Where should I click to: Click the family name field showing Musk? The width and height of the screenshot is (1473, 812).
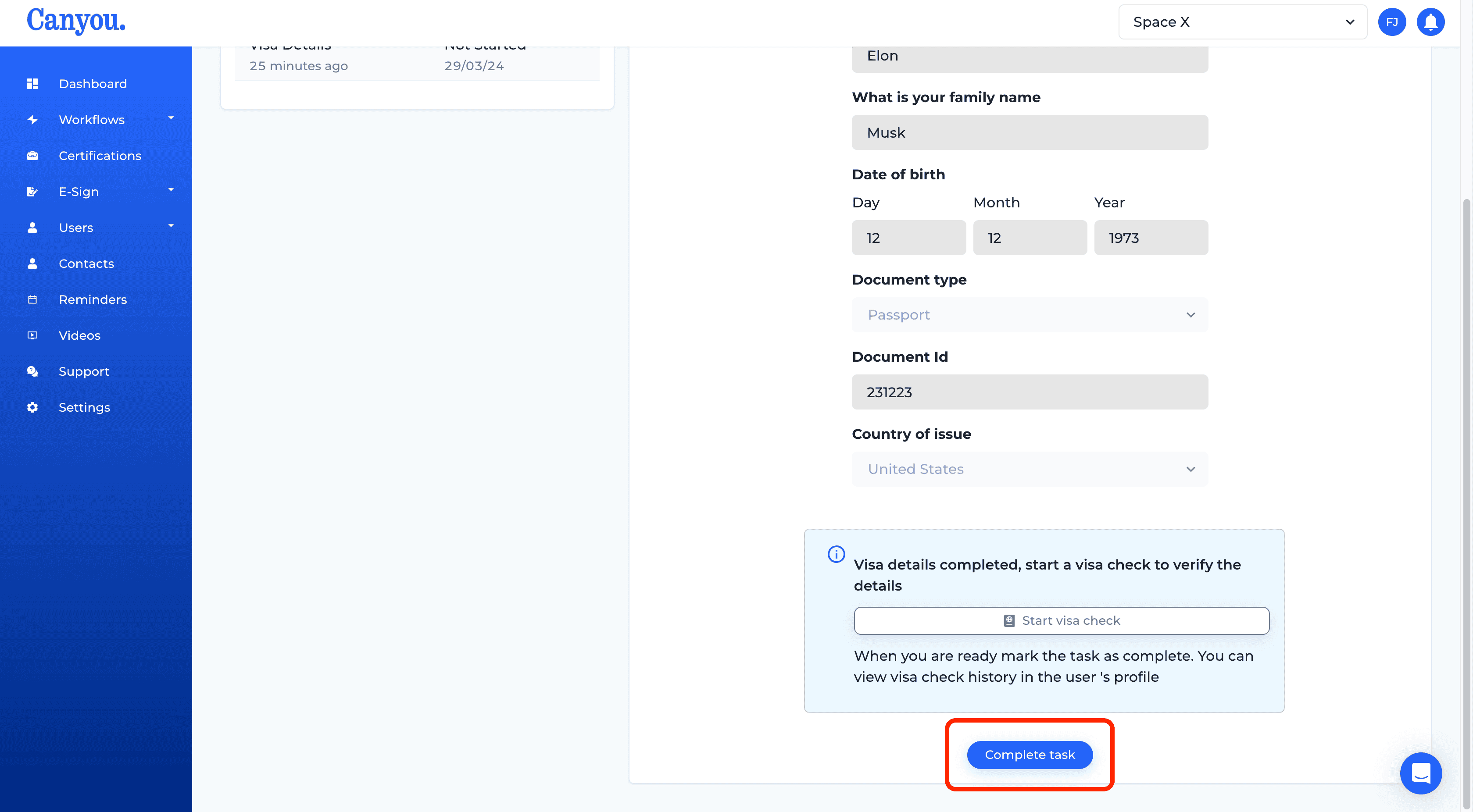(1030, 132)
